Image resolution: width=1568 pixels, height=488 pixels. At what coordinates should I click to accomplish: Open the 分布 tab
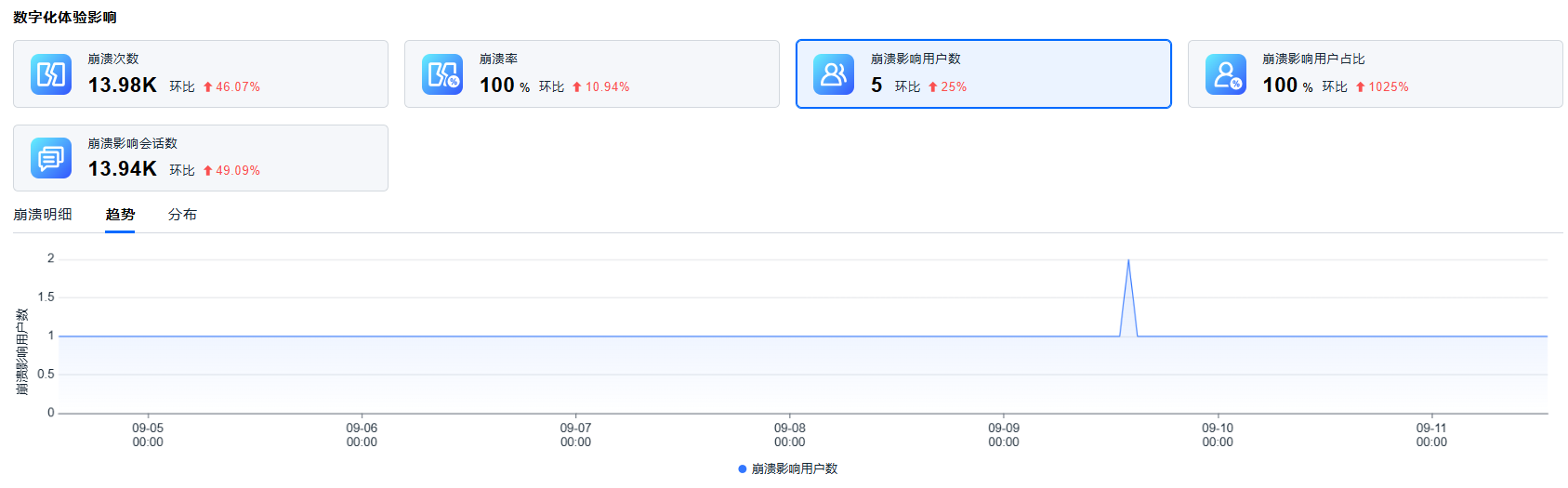pos(182,215)
